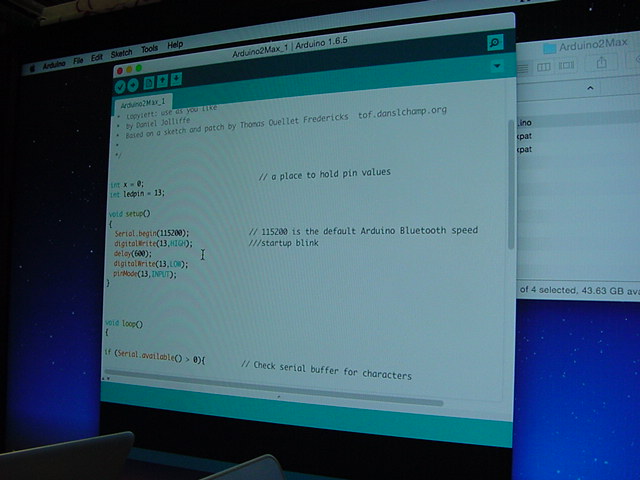Screen dimensions: 640x480
Task: Click the 'digitalWrite(13,LOW);' line
Action: 151,264
